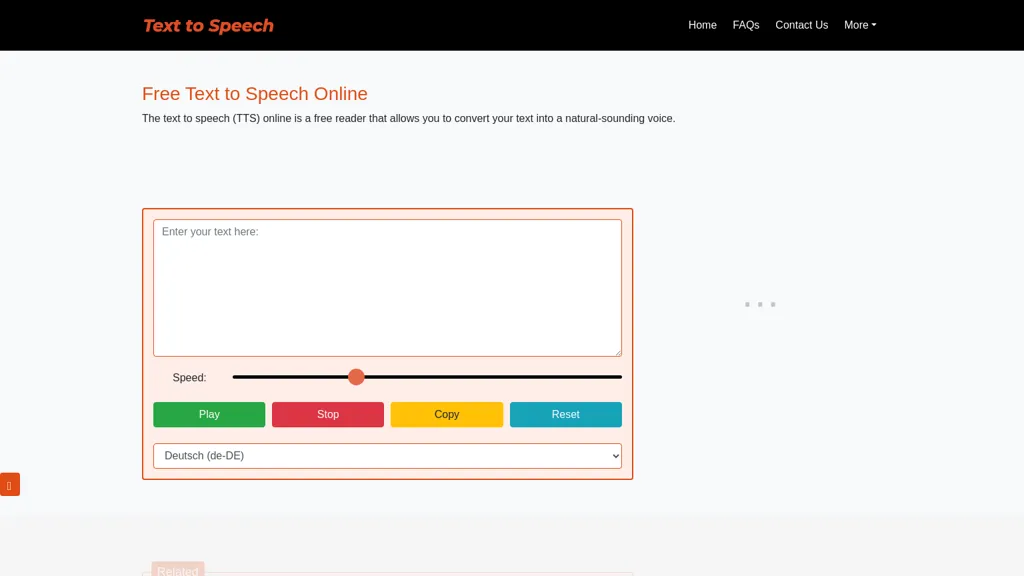Open the Deutsch (de-DE) language dropdown

pyautogui.click(x=387, y=455)
